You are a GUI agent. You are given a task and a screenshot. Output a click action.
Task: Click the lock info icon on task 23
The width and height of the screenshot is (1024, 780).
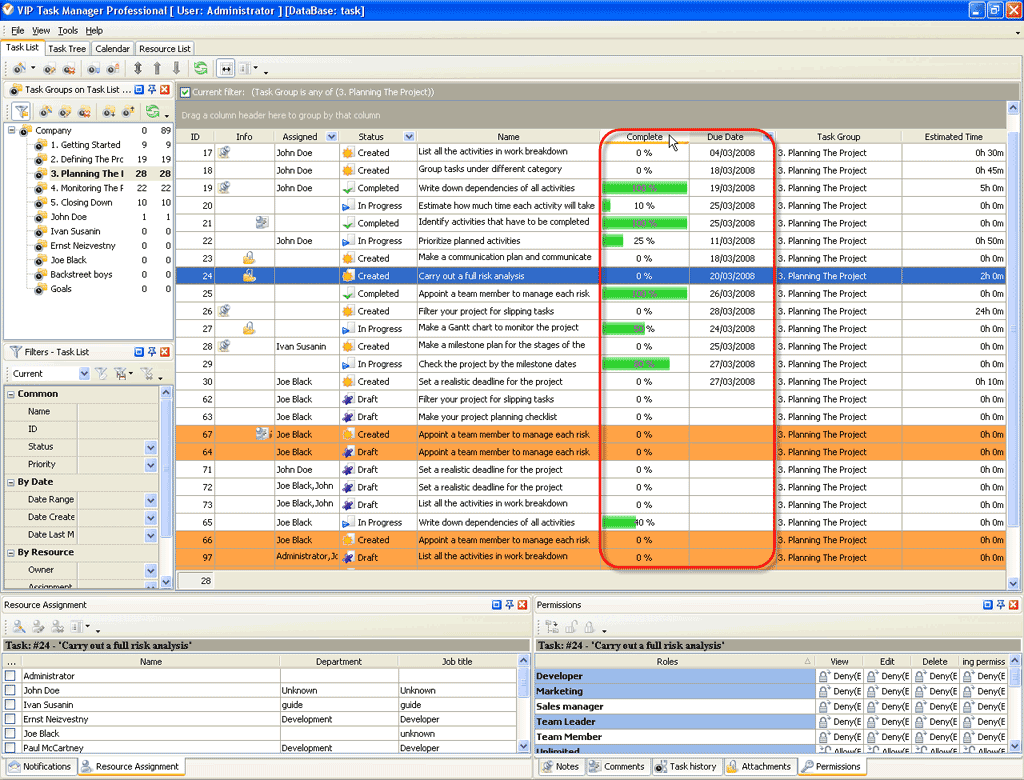click(249, 258)
